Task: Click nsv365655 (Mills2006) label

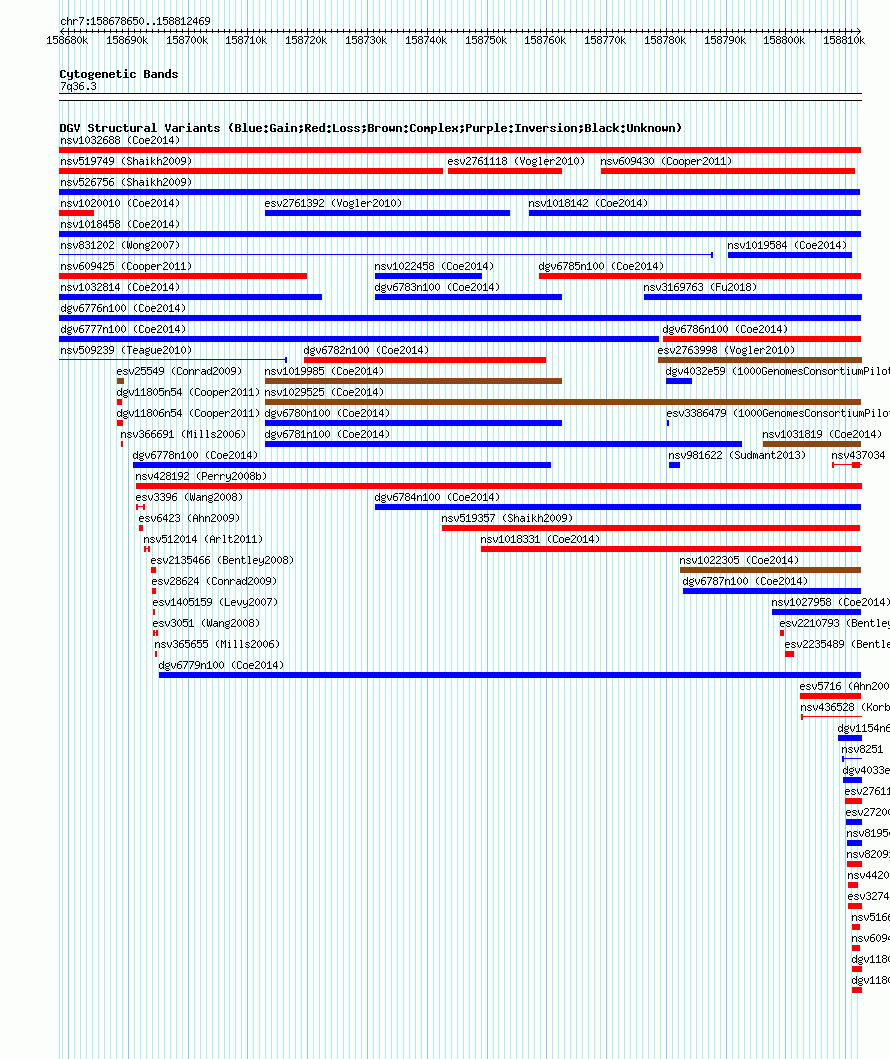Action: tap(217, 643)
